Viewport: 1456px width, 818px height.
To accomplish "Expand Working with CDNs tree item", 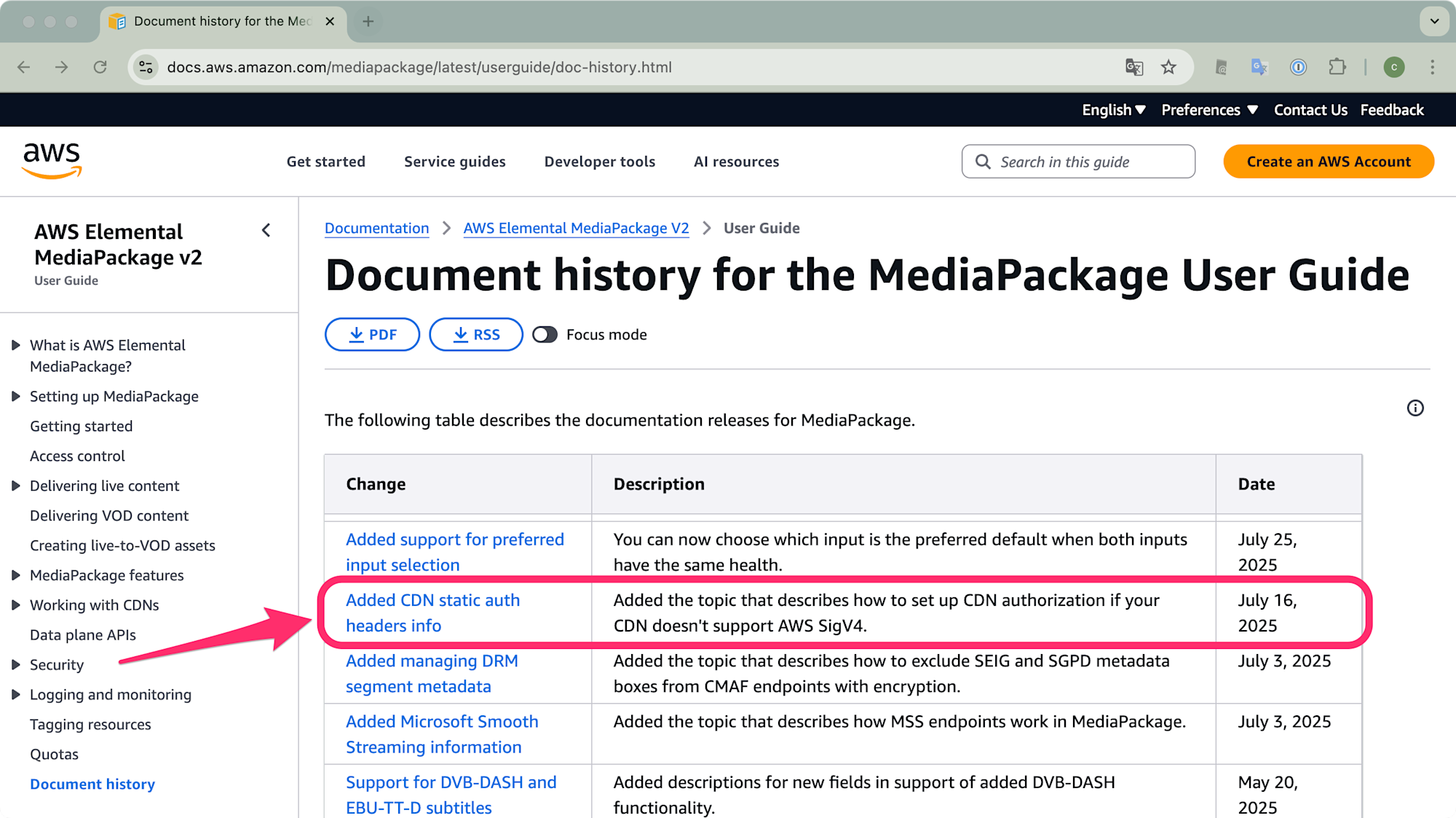I will pyautogui.click(x=15, y=605).
